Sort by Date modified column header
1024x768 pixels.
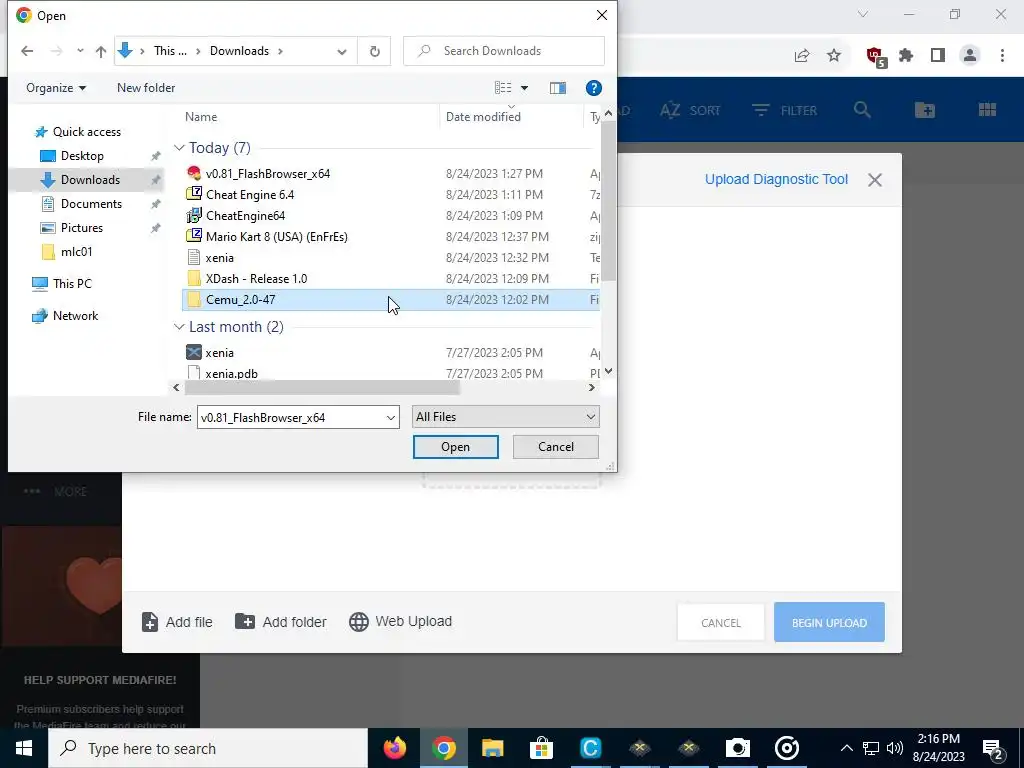483,117
